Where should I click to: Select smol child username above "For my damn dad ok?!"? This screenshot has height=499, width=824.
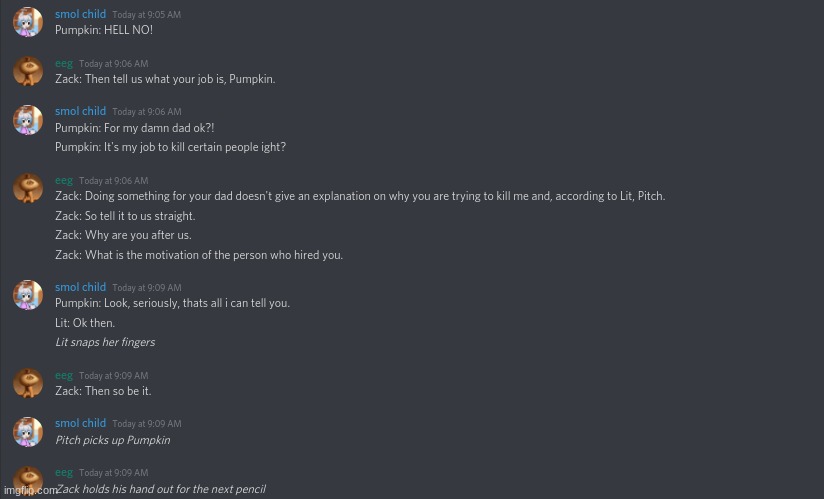[x=80, y=111]
